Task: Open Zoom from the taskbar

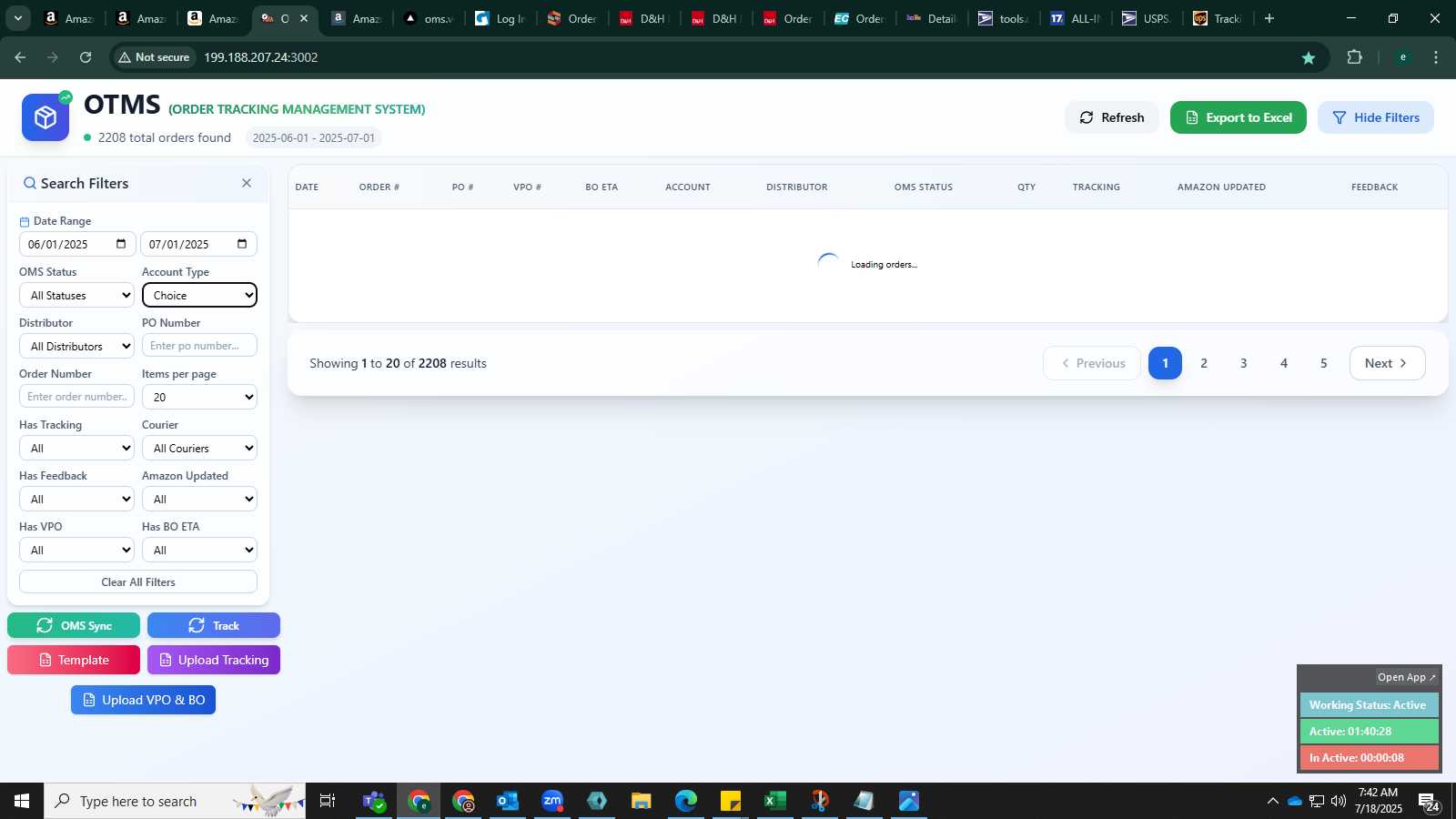Action: [x=552, y=801]
